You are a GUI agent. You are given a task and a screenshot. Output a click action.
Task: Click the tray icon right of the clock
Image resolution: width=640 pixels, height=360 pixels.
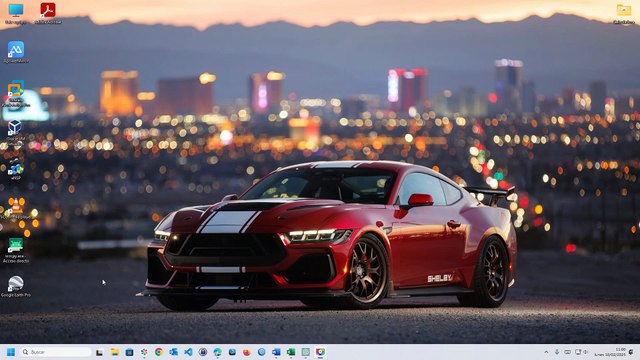click(x=631, y=352)
